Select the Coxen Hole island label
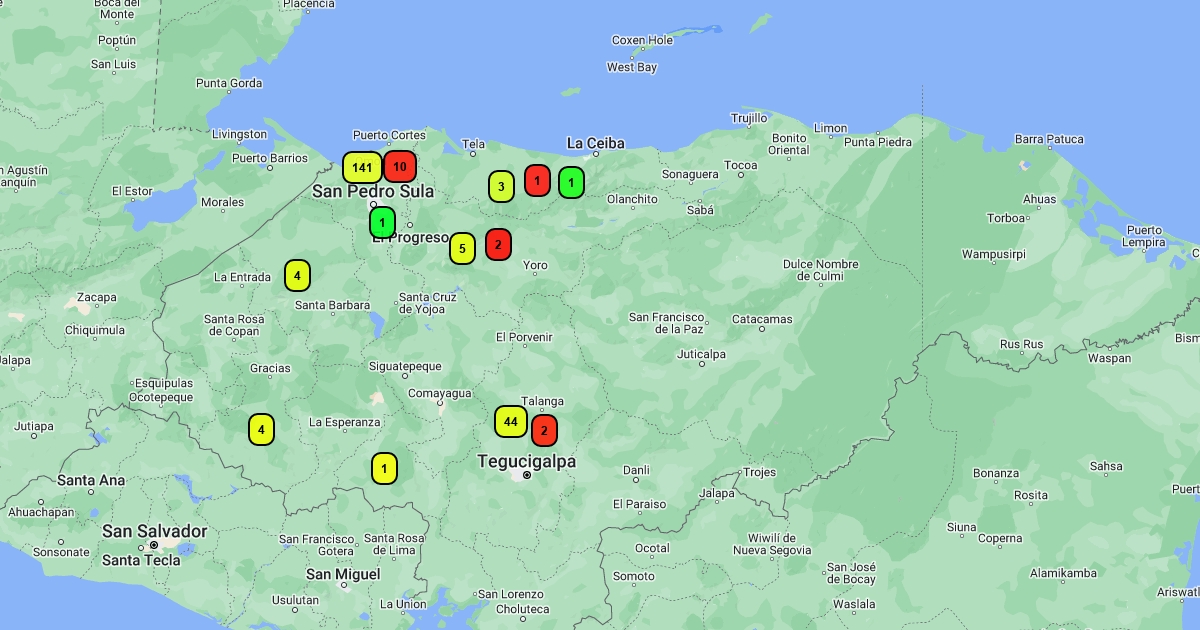This screenshot has height=630, width=1200. pyautogui.click(x=642, y=40)
